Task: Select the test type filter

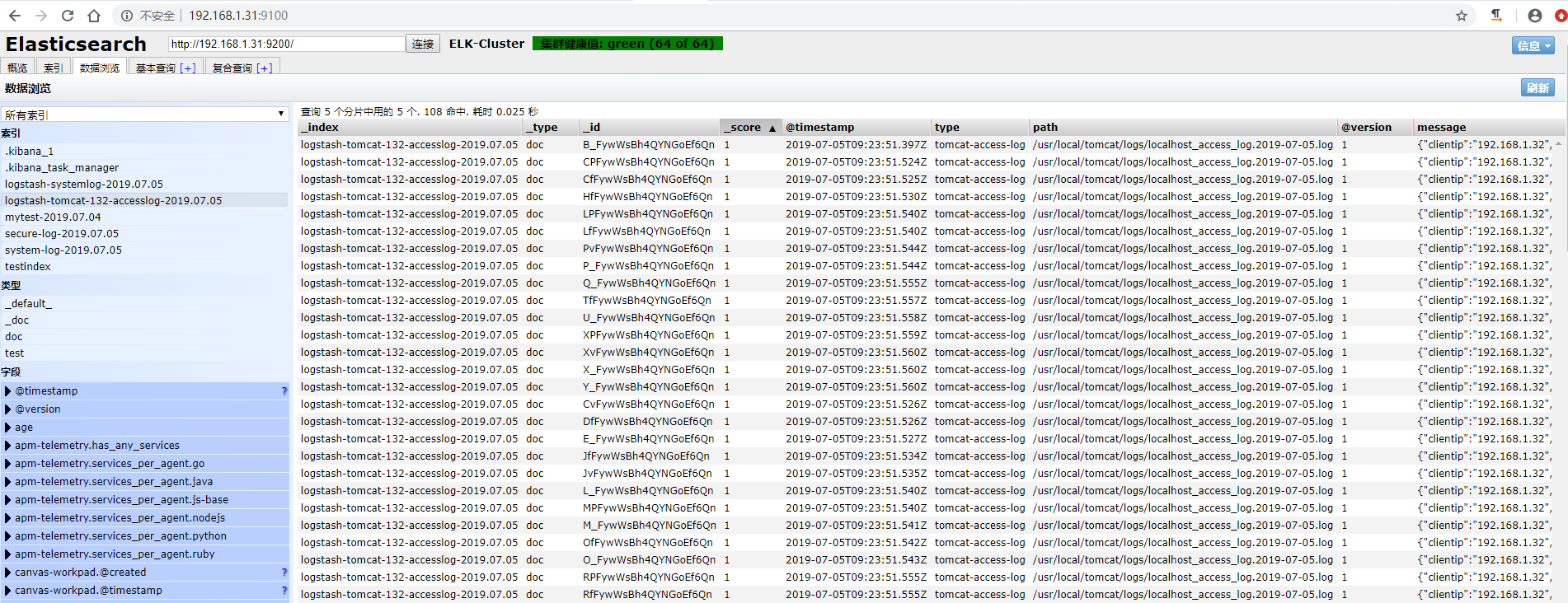Action: coord(145,353)
